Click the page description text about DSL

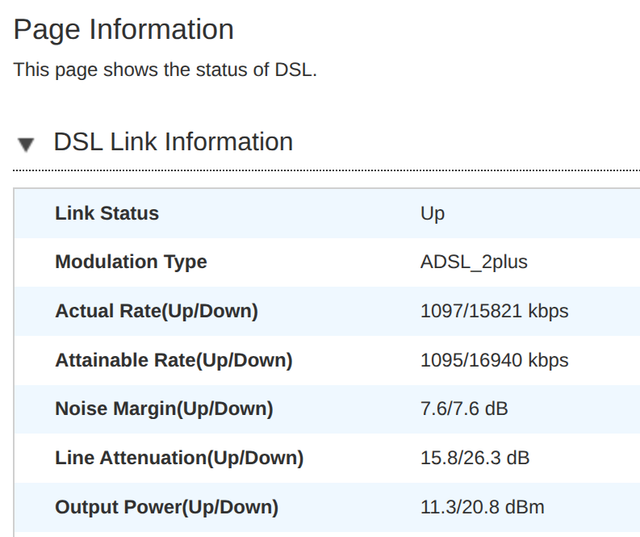click(x=165, y=69)
